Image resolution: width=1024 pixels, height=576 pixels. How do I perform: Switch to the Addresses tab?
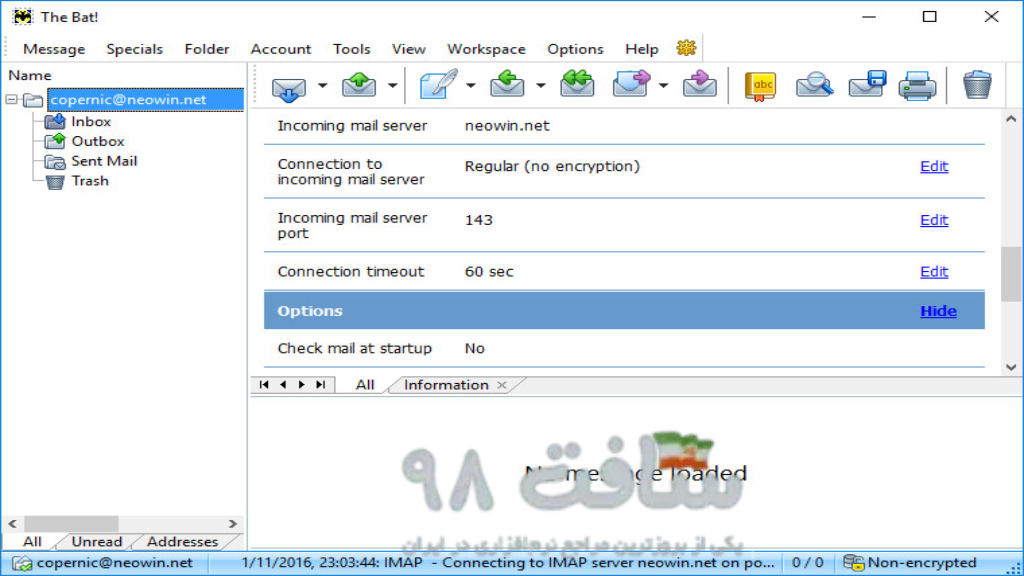(182, 541)
